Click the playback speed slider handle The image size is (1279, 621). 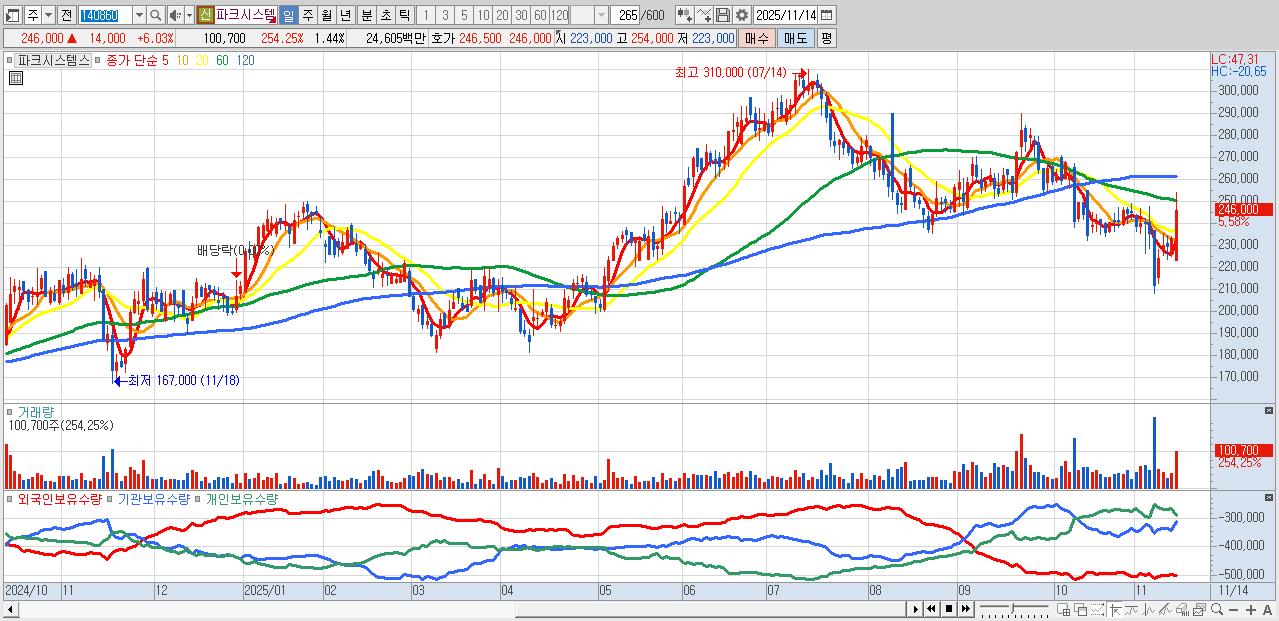click(1013, 608)
